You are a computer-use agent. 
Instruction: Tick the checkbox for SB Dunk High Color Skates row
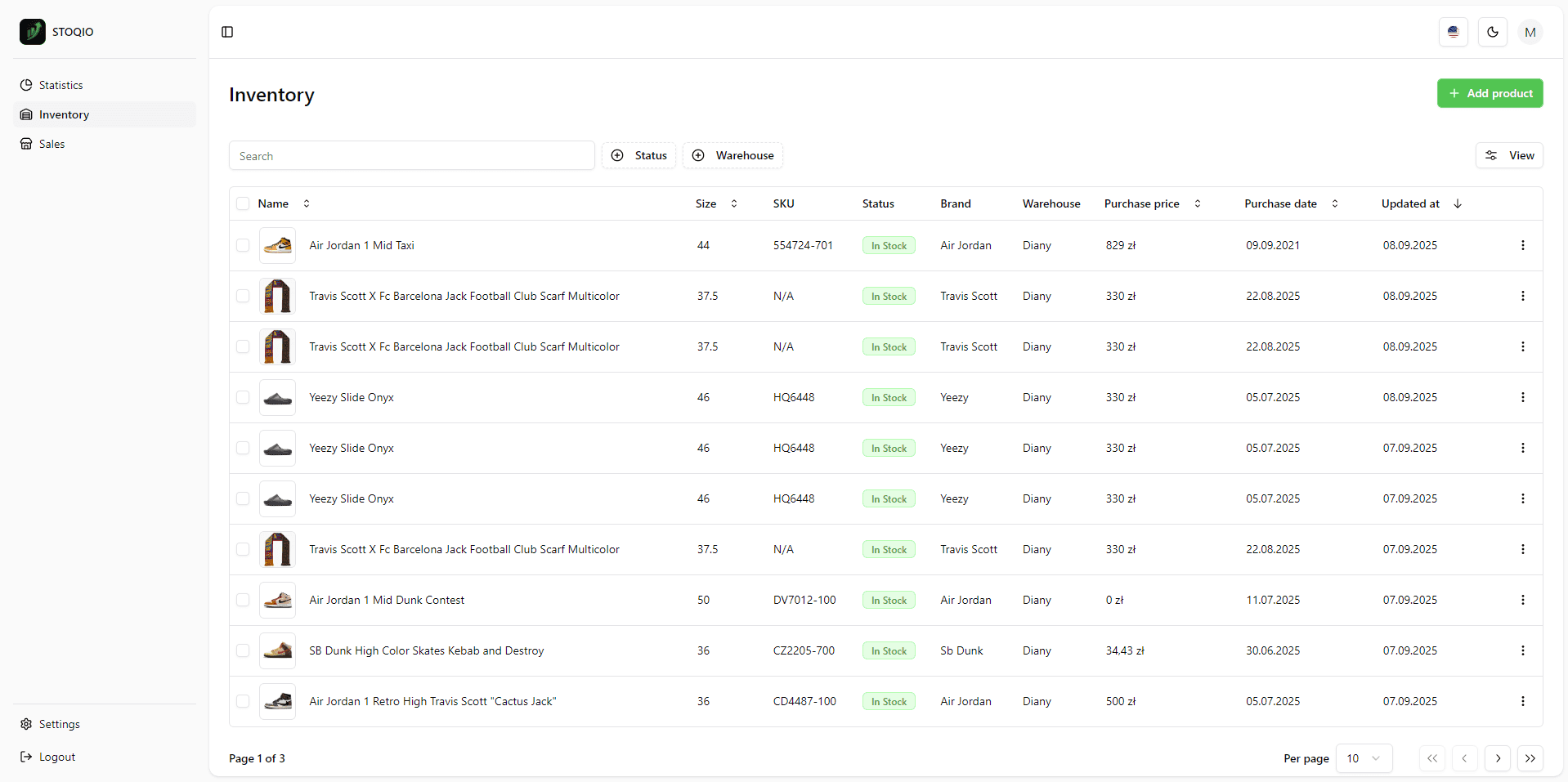click(243, 650)
